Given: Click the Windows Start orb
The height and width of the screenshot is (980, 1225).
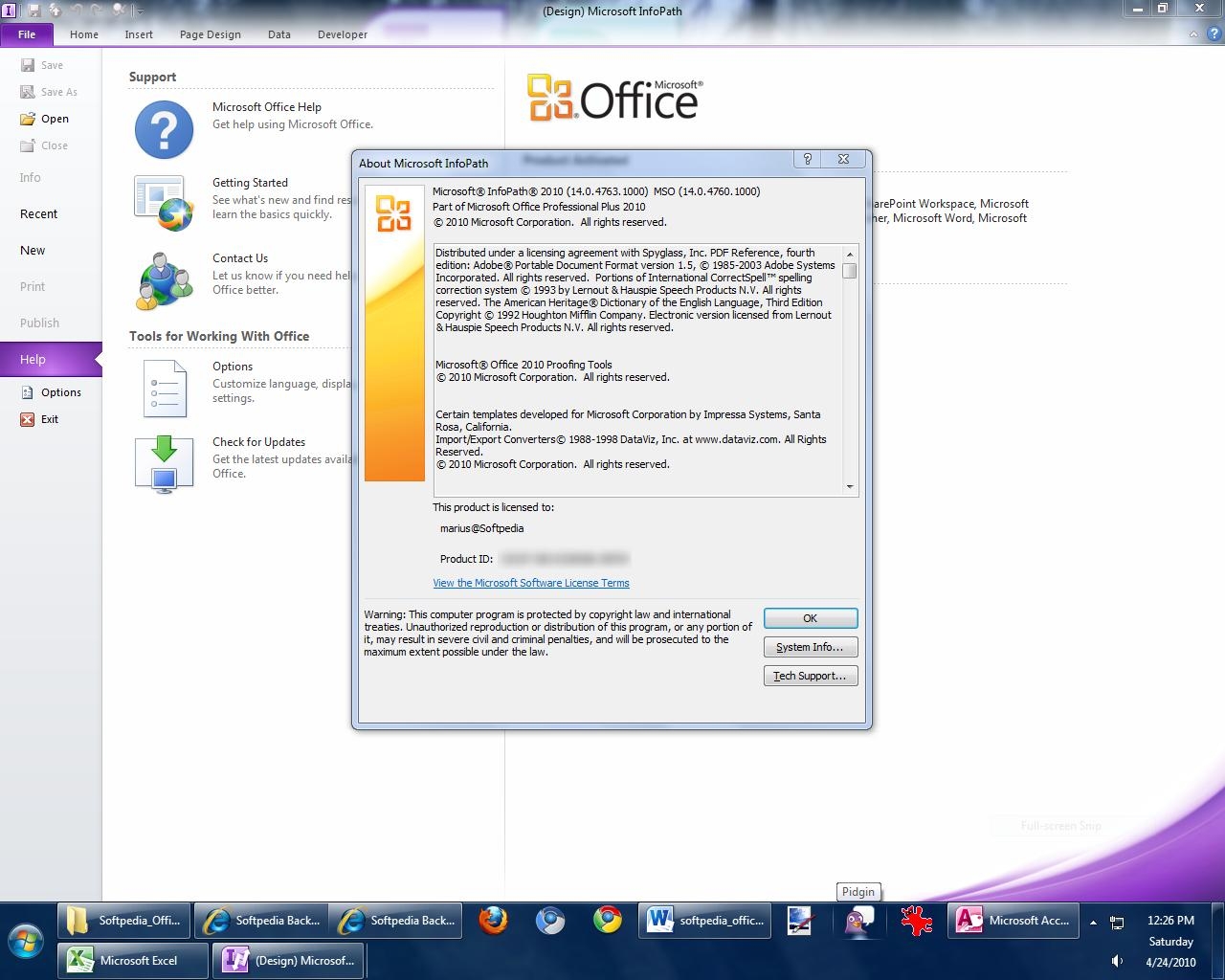Looking at the screenshot, I should (26, 940).
